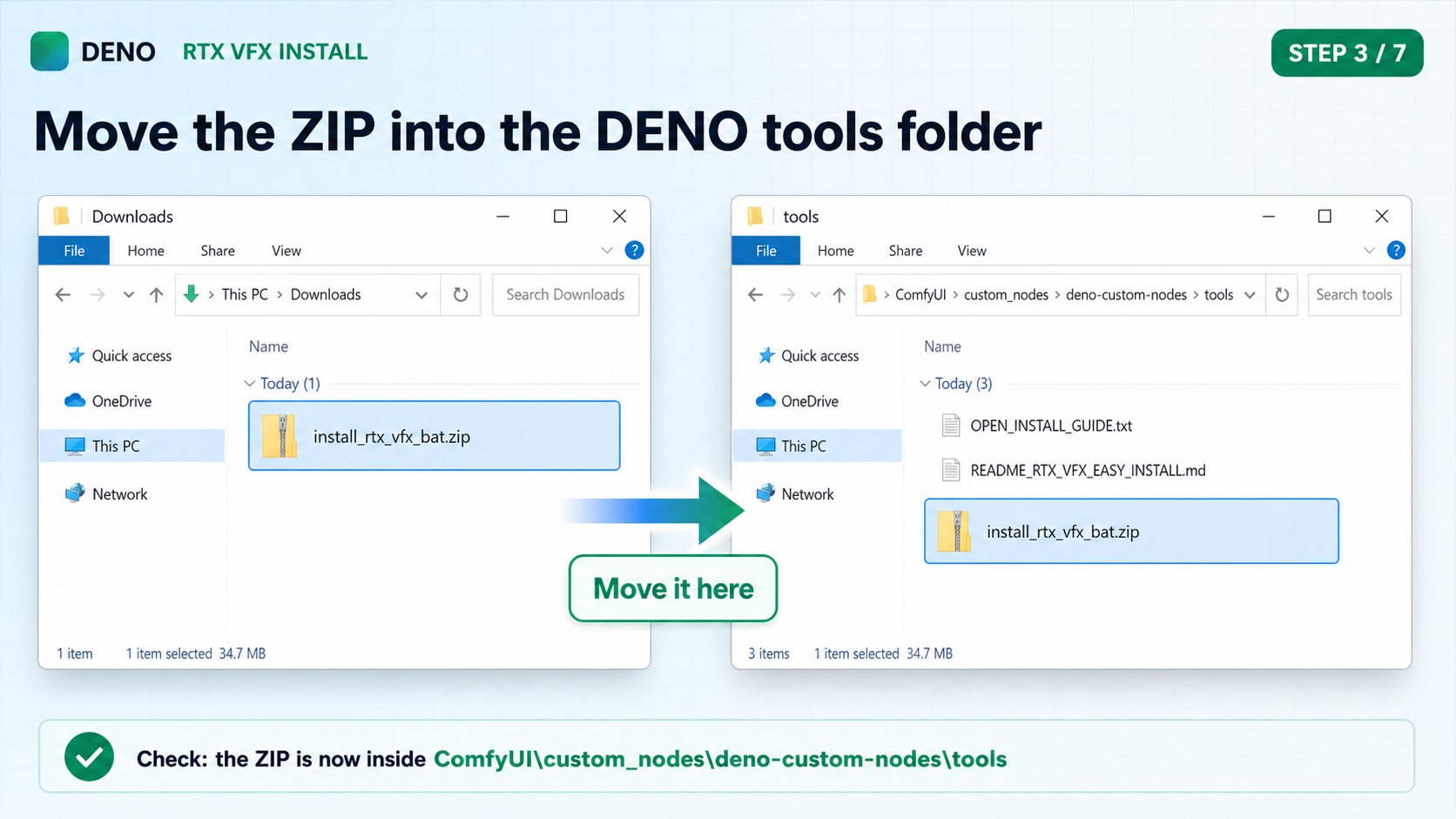Select Network in Downloads window
This screenshot has width=1456, height=819.
point(106,493)
